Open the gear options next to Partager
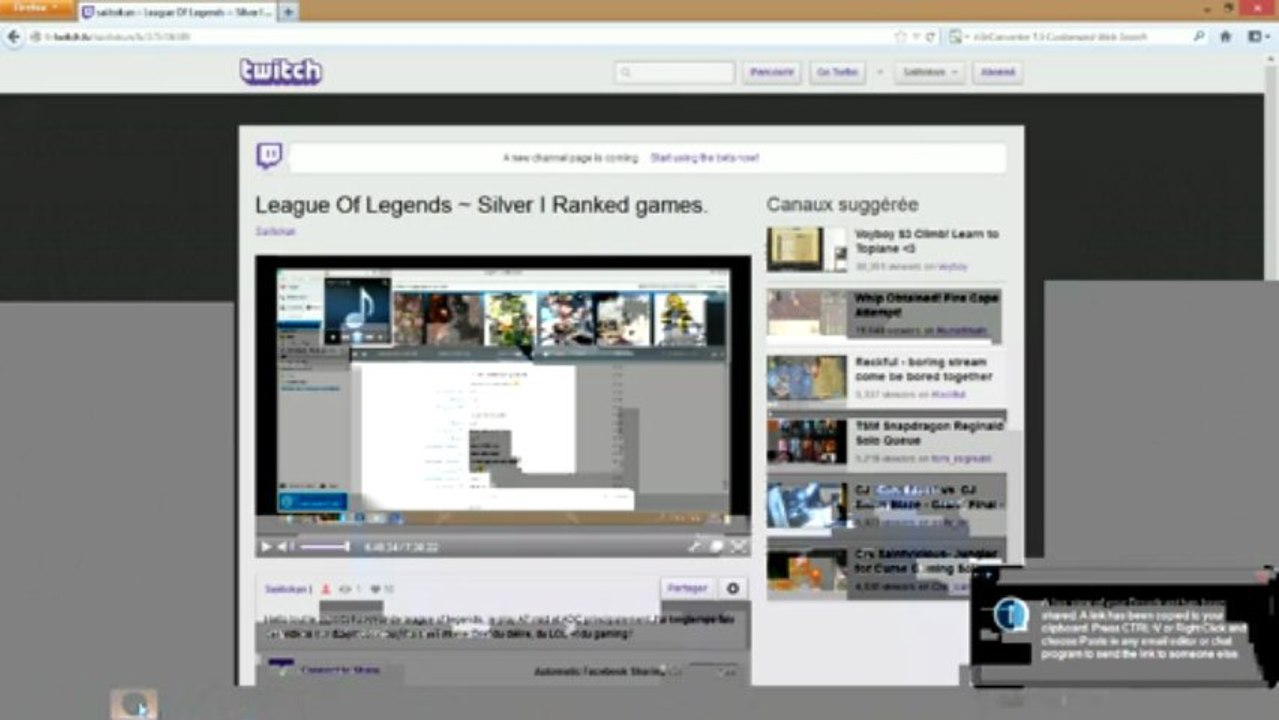1279x720 pixels. [733, 588]
